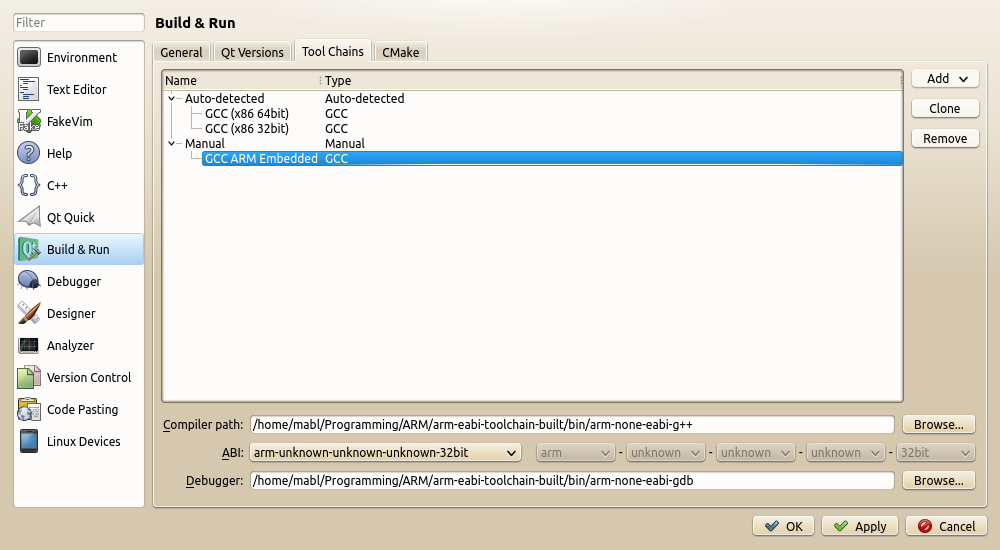Apply the current settings
The image size is (1000, 550).
[860, 526]
